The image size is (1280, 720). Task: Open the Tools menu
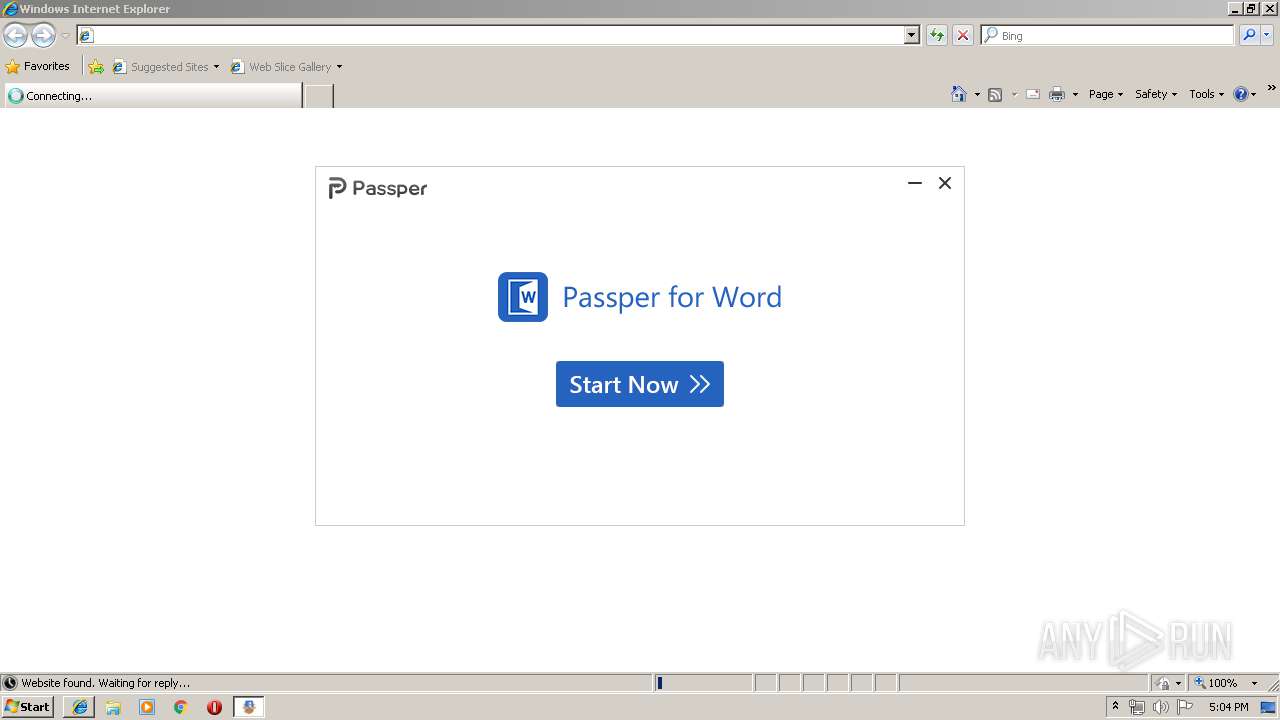pyautogui.click(x=1206, y=94)
